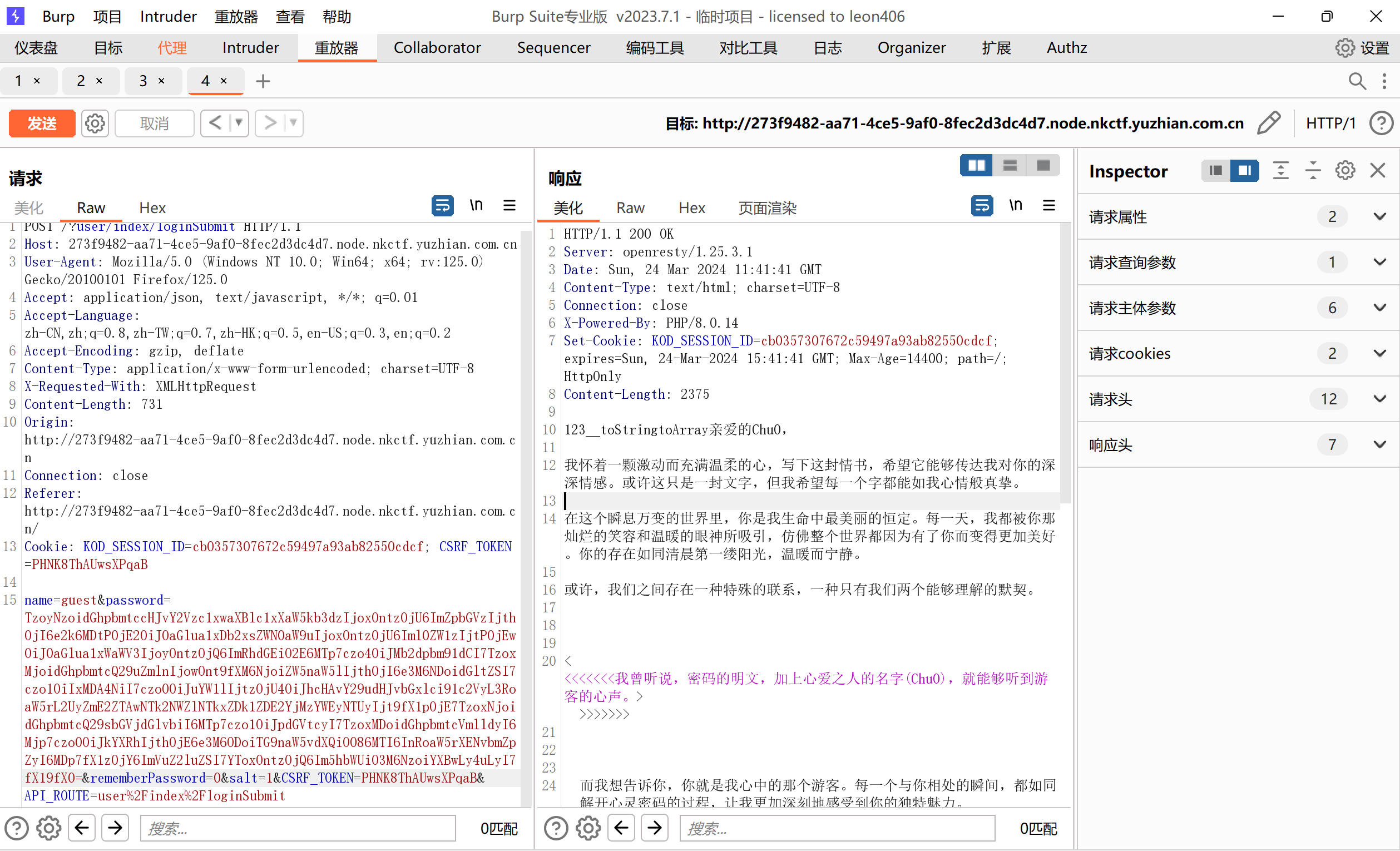
Task: Open Inspector settings gear
Action: pyautogui.click(x=1345, y=170)
